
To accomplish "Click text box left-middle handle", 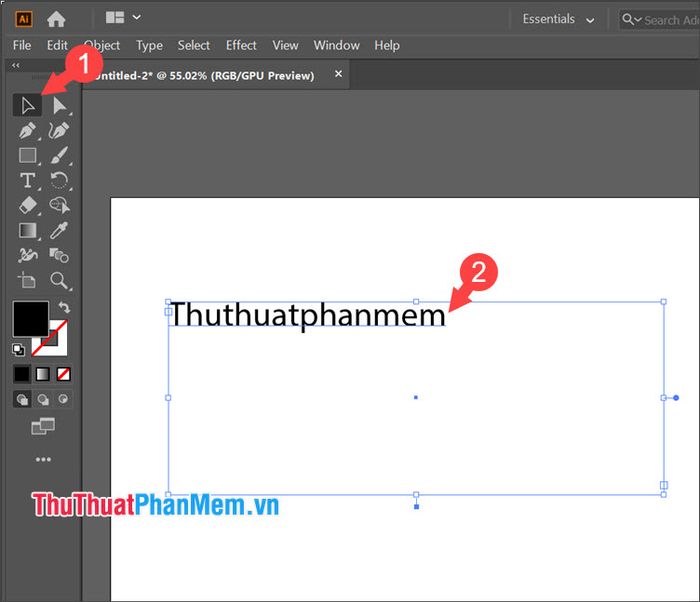I will 168,397.
